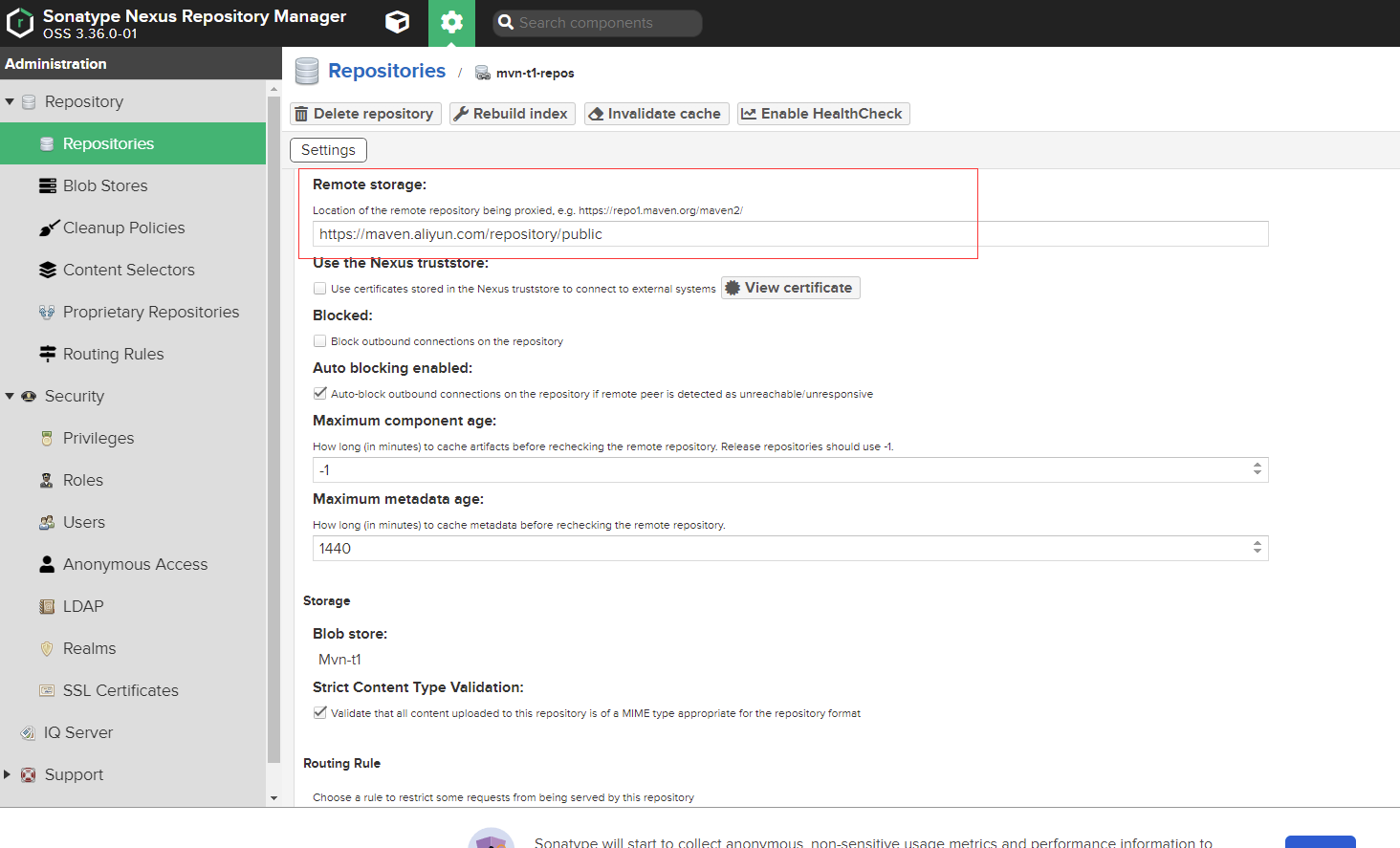Image resolution: width=1400 pixels, height=848 pixels.
Task: Click the LDAP book icon
Action: [47, 606]
